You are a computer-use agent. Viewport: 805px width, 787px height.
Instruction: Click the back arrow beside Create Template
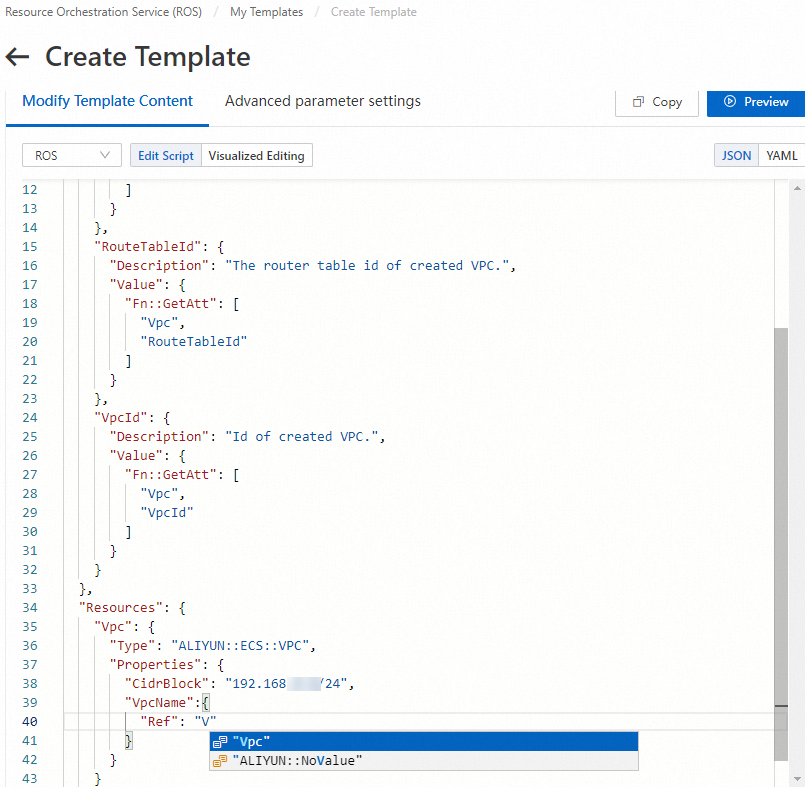[x=18, y=57]
